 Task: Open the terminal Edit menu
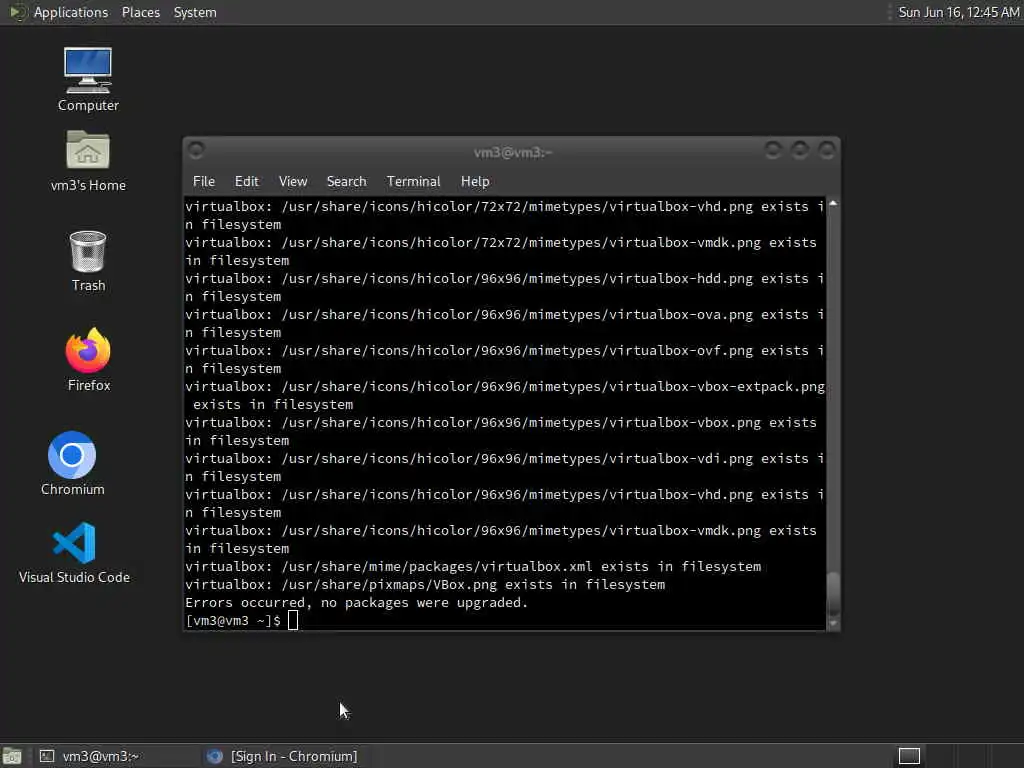point(246,182)
